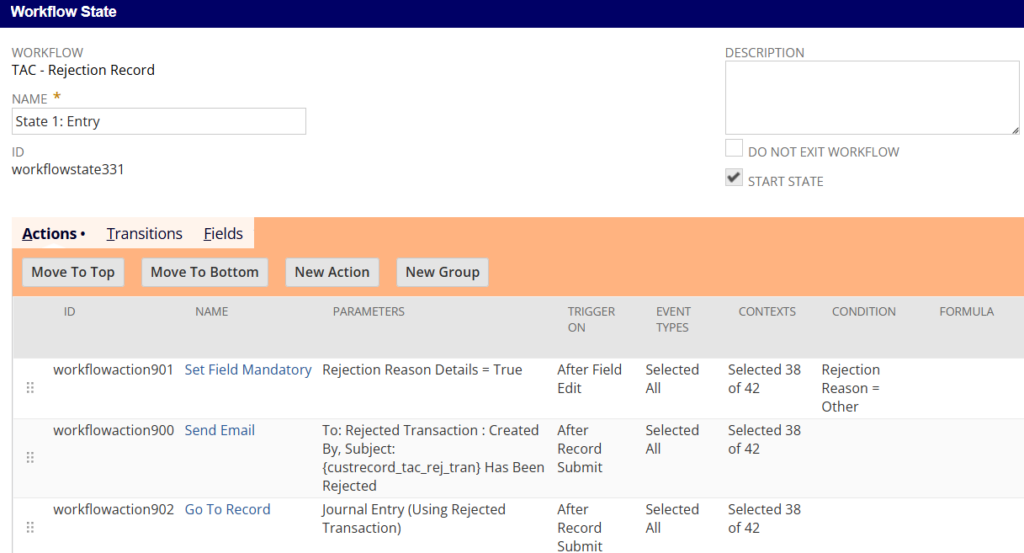Click 'Selected All' in Go To Record row
The width and height of the screenshot is (1024, 553).
click(672, 518)
